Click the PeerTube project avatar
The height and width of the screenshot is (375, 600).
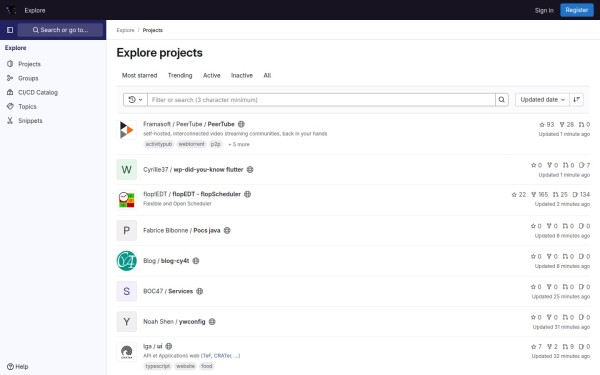click(127, 130)
